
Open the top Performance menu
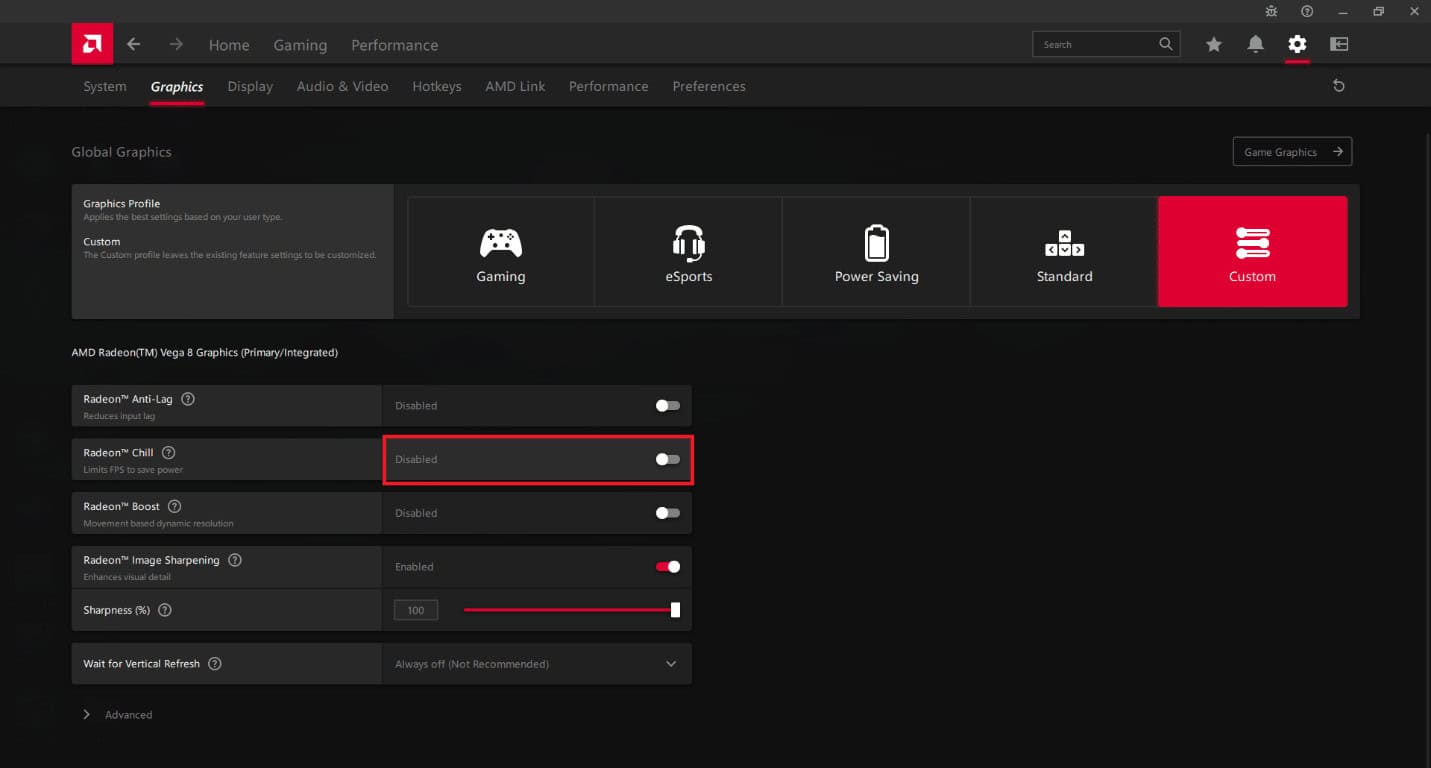click(x=394, y=45)
